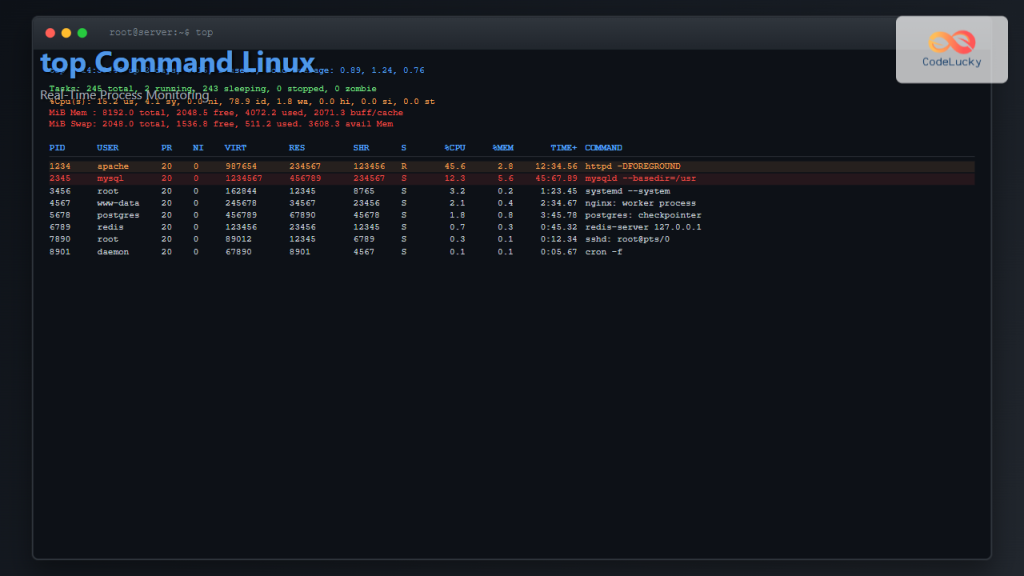
Task: Select the PID column header
Action: (58, 147)
